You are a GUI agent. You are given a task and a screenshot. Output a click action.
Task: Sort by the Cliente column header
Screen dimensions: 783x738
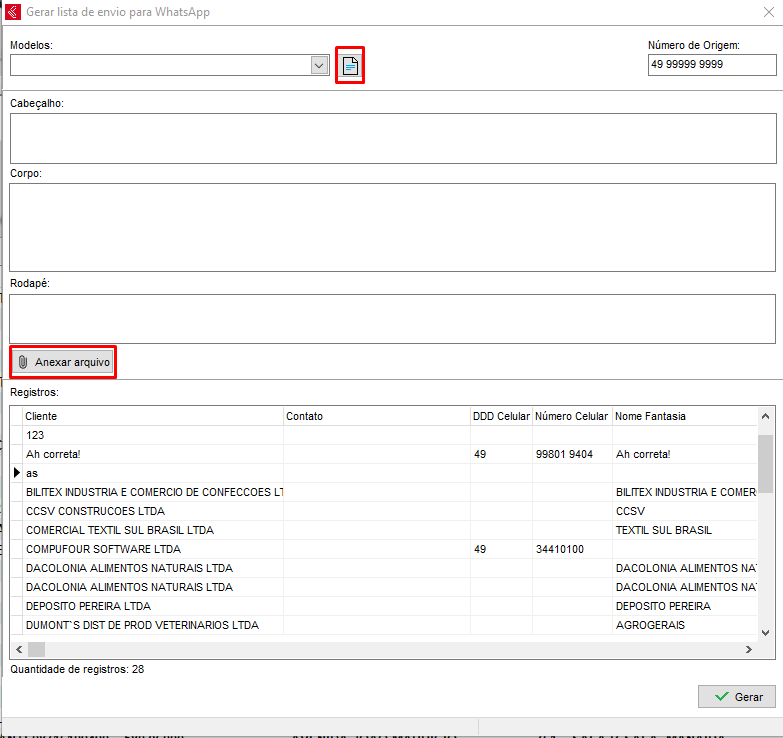point(153,416)
